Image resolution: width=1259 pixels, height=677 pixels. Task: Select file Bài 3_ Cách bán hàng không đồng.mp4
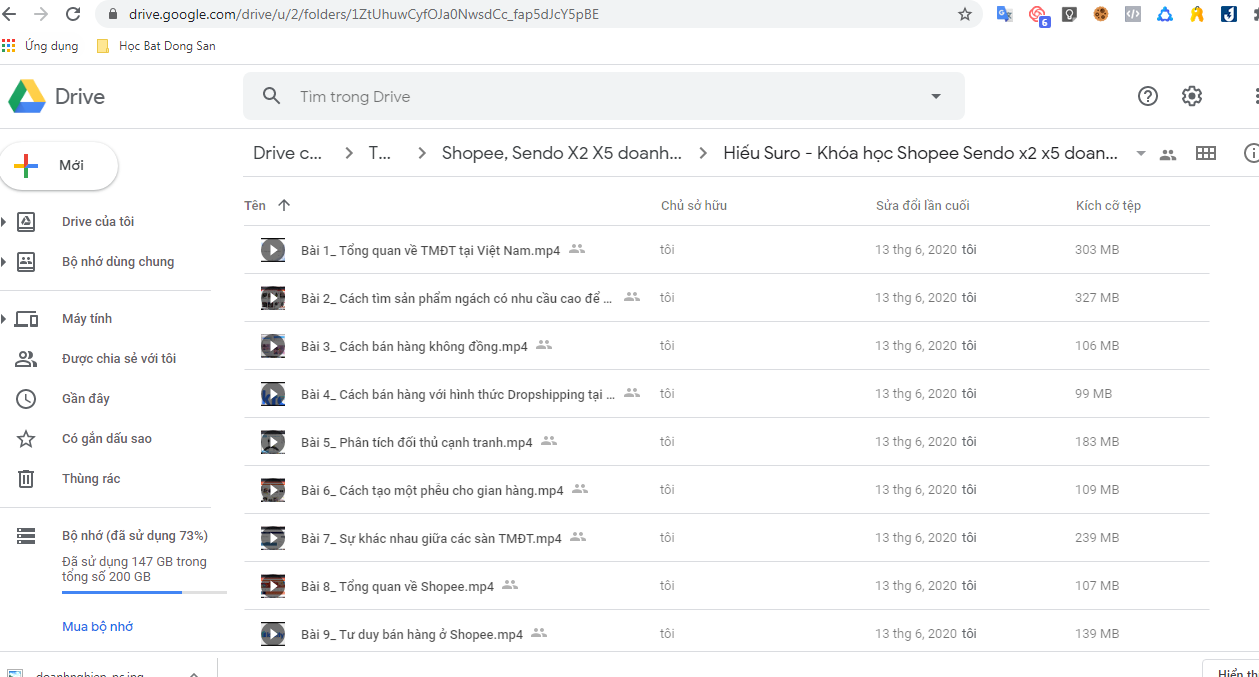pyautogui.click(x=726, y=346)
